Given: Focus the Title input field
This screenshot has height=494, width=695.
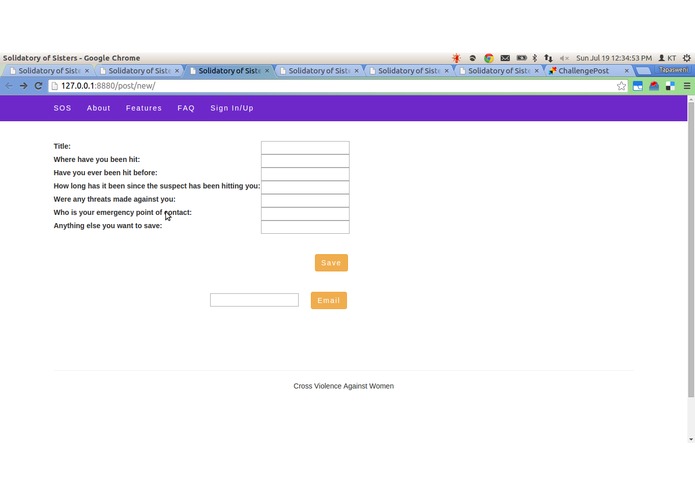Looking at the screenshot, I should [305, 148].
